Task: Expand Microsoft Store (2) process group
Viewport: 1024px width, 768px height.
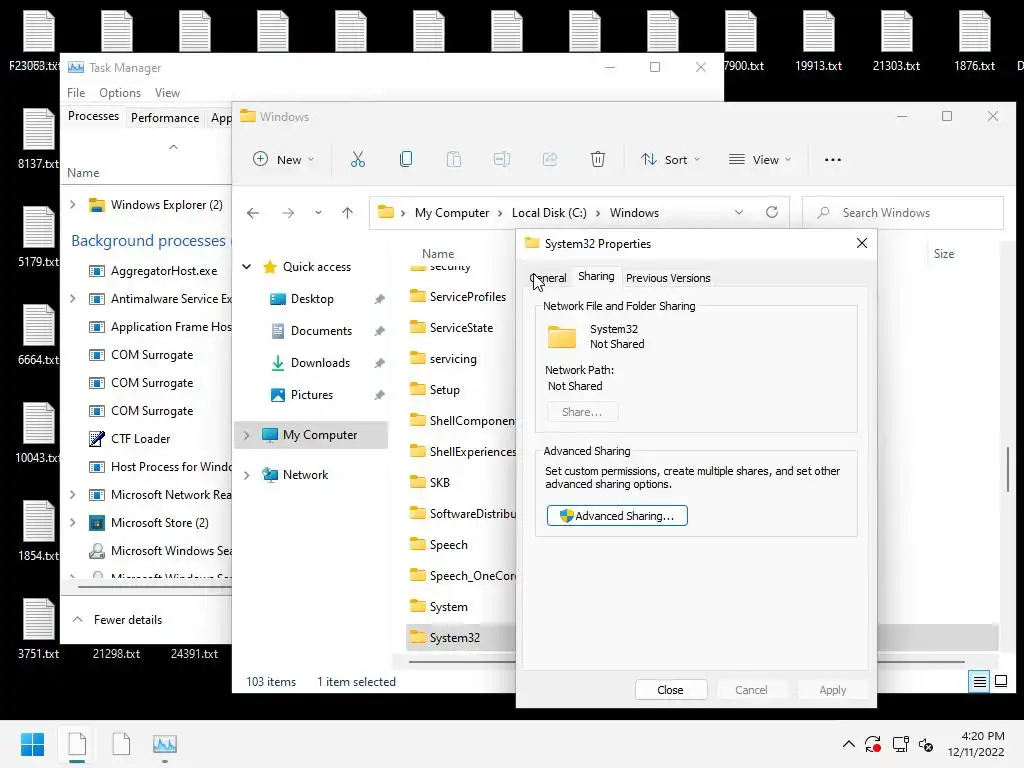Action: point(72,522)
